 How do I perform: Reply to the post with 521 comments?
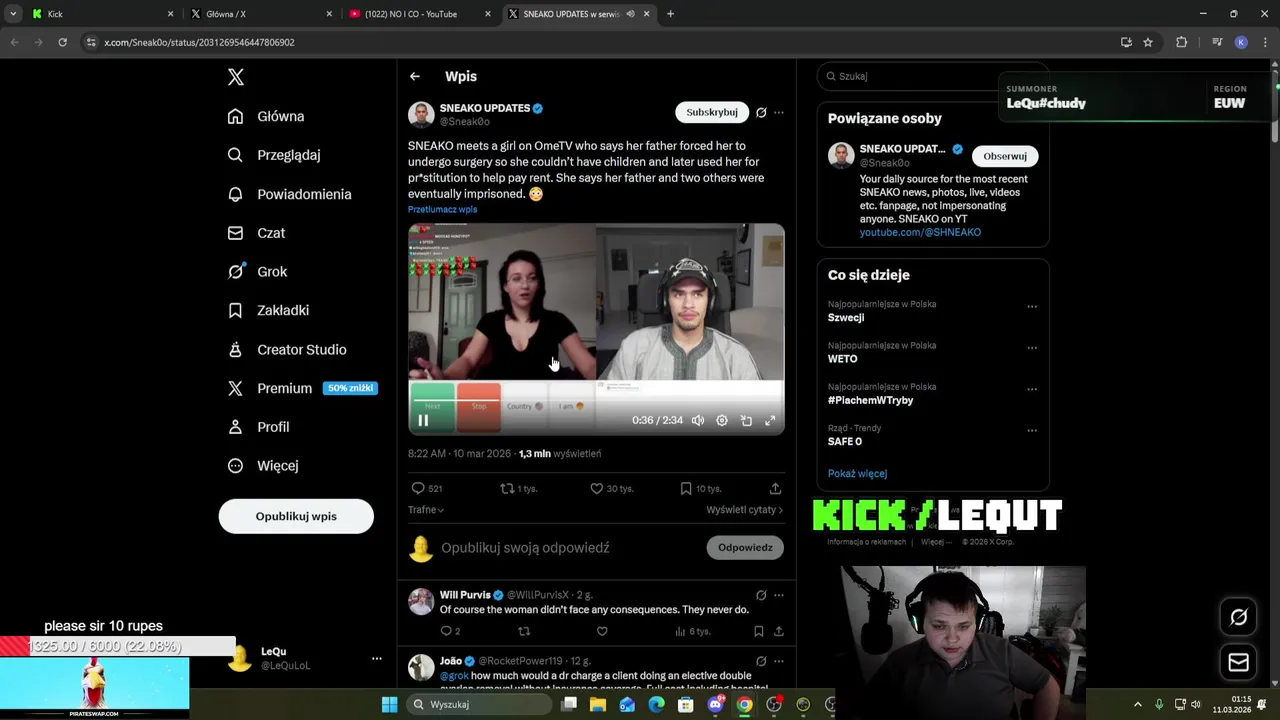(x=427, y=488)
